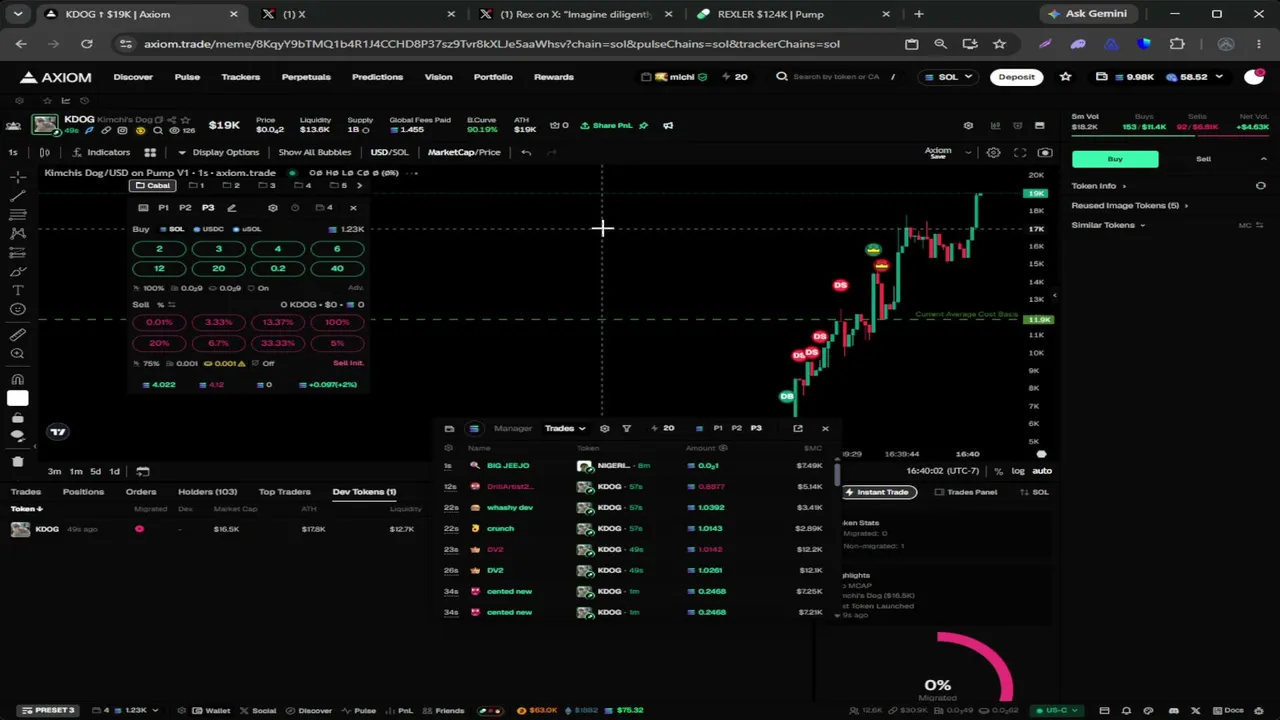Open the emoji sticker tool
The height and width of the screenshot is (720, 1280).
pos(18,309)
